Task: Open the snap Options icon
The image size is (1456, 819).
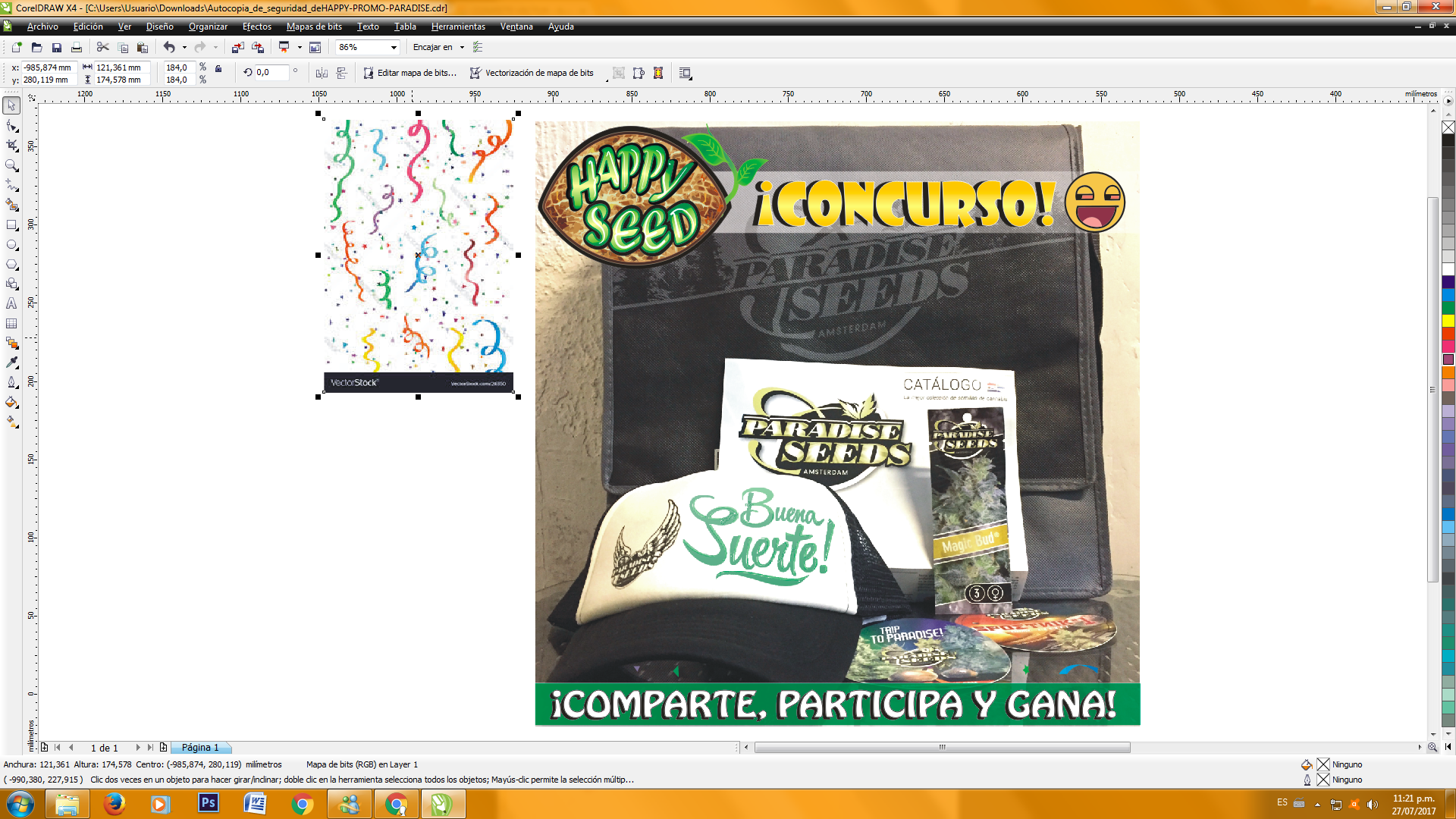Action: click(x=478, y=47)
